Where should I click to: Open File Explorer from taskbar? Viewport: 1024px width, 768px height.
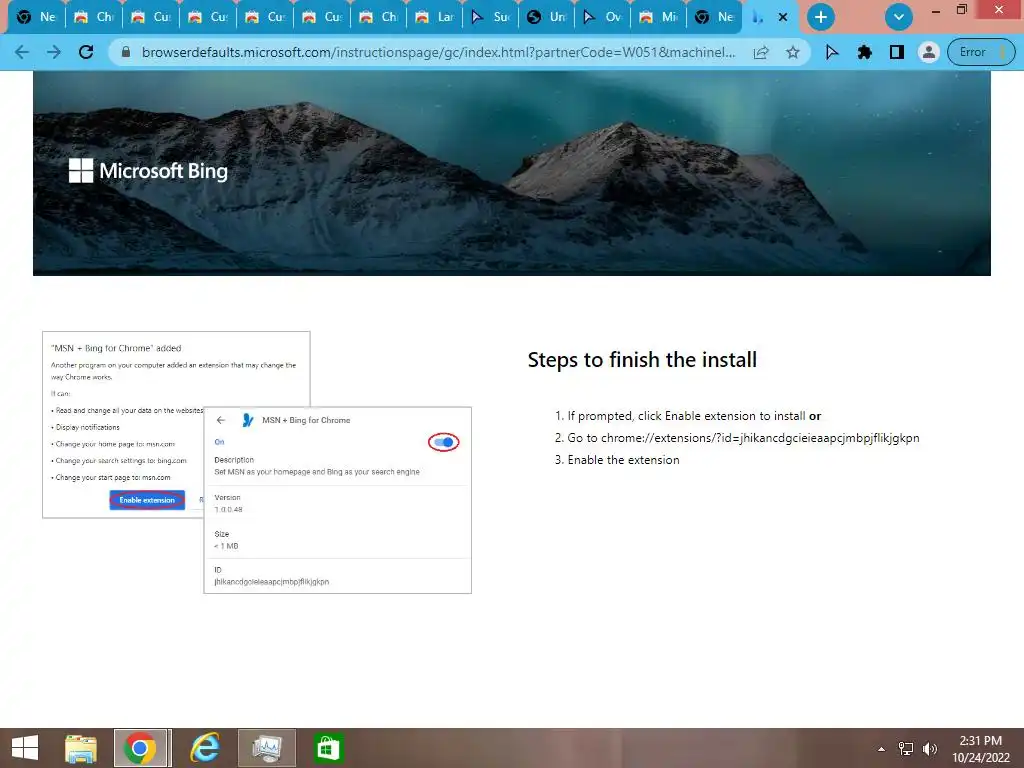pos(81,748)
